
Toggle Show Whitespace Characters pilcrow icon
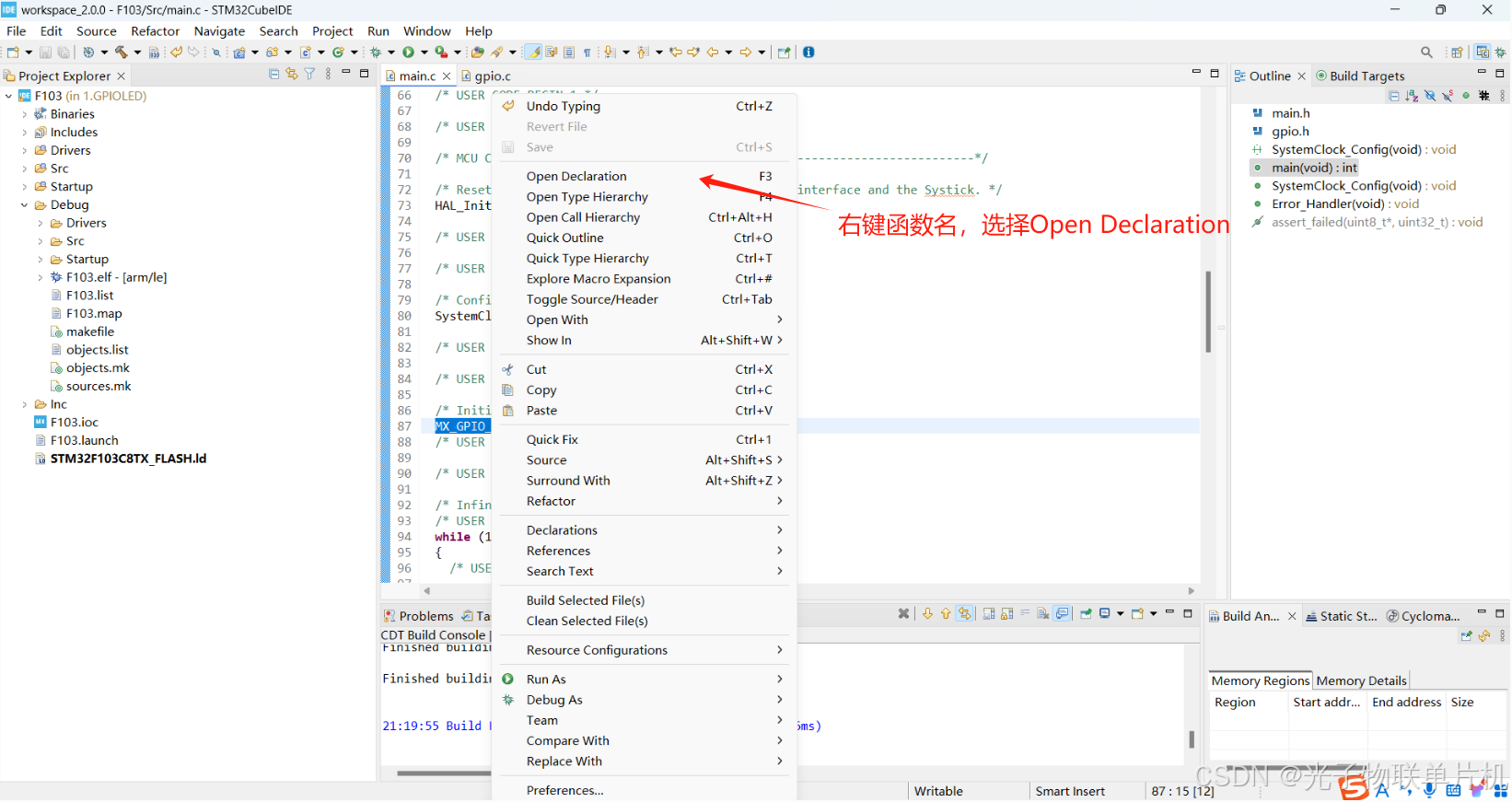tap(587, 52)
